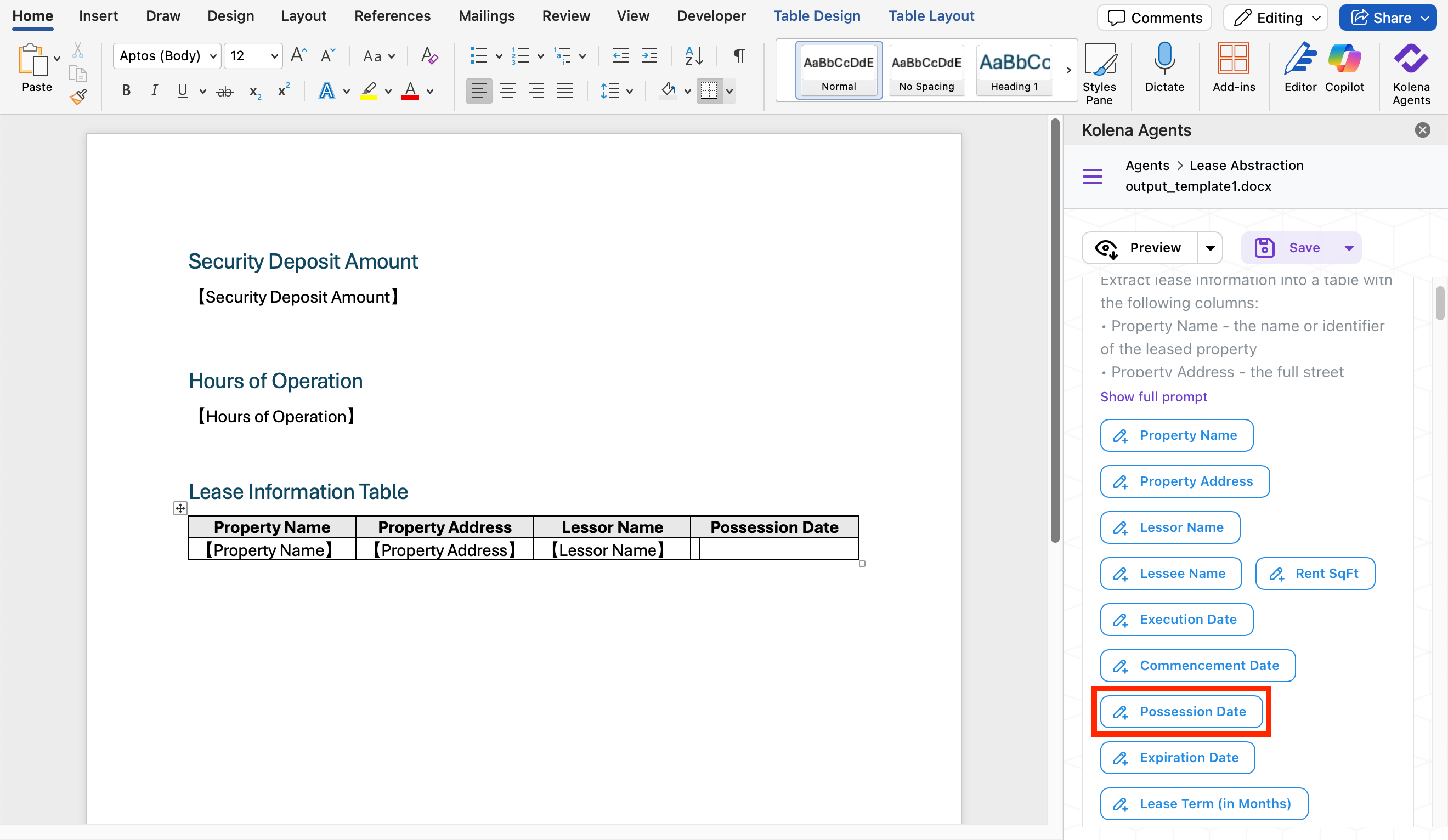Image resolution: width=1448 pixels, height=840 pixels.
Task: Click Show full prompt link
Action: coord(1153,396)
